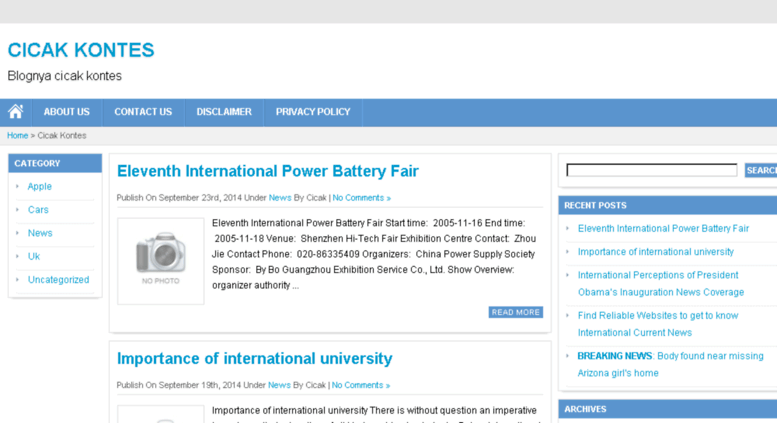Open Breaking News Arizona girl recent post
The image size is (777, 423).
pyautogui.click(x=670, y=364)
